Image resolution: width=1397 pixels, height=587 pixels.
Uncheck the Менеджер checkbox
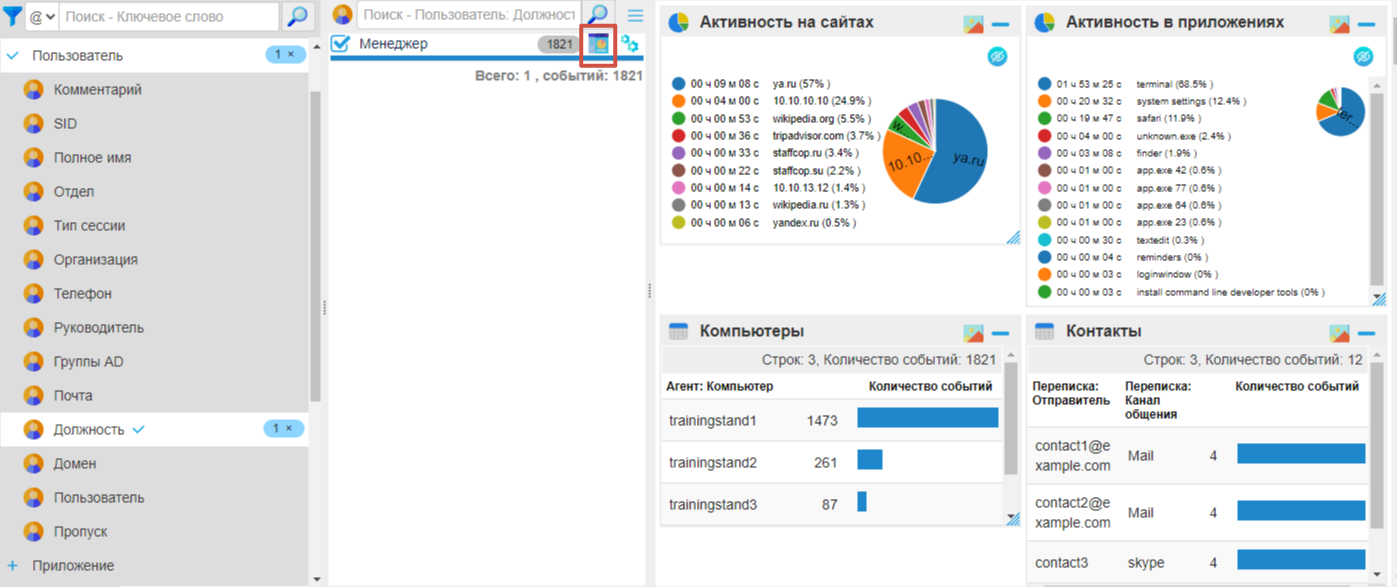pyautogui.click(x=340, y=44)
